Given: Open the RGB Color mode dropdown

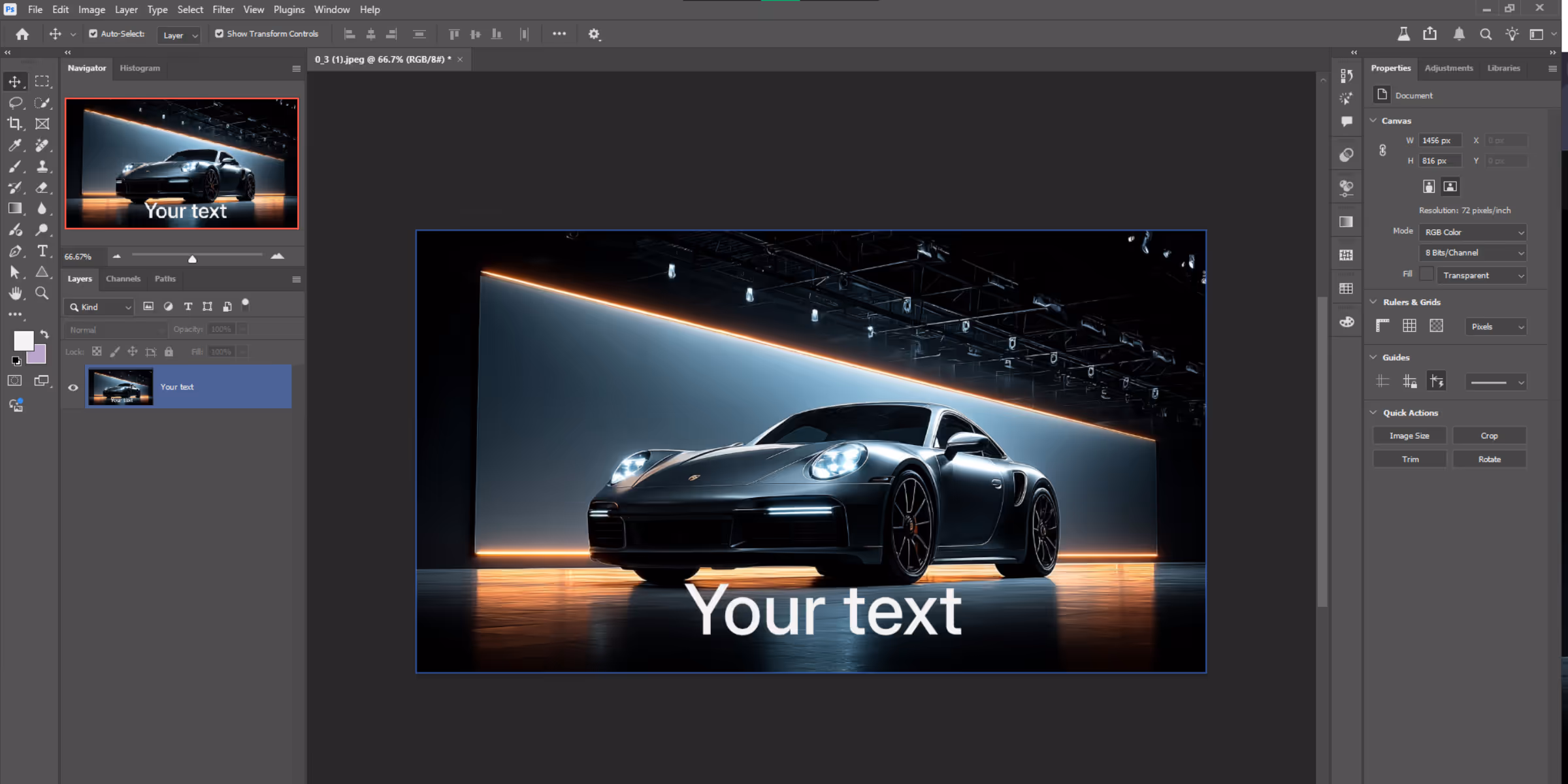Looking at the screenshot, I should click(1473, 233).
